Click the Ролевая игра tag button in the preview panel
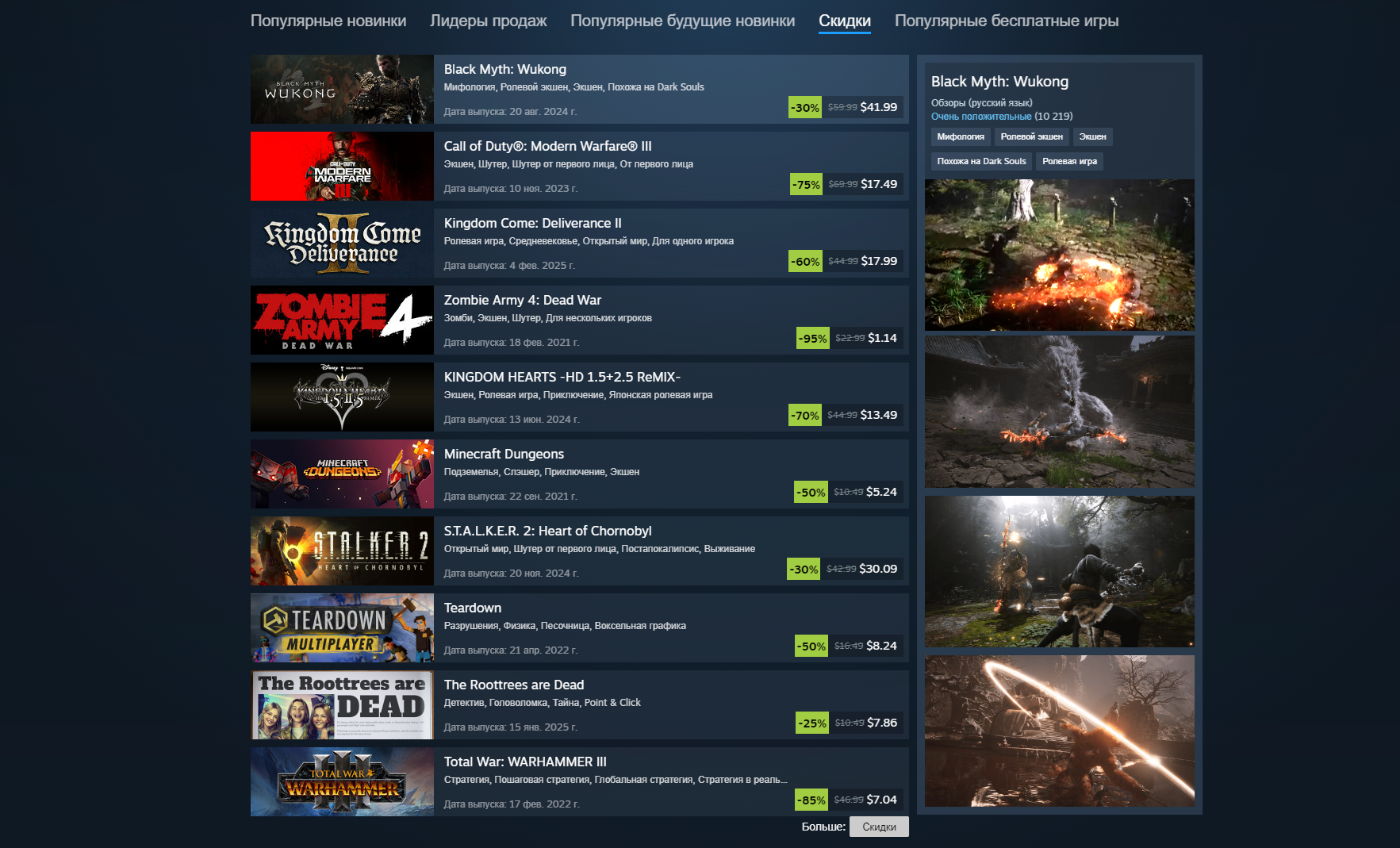The image size is (1400, 848). tap(1069, 162)
